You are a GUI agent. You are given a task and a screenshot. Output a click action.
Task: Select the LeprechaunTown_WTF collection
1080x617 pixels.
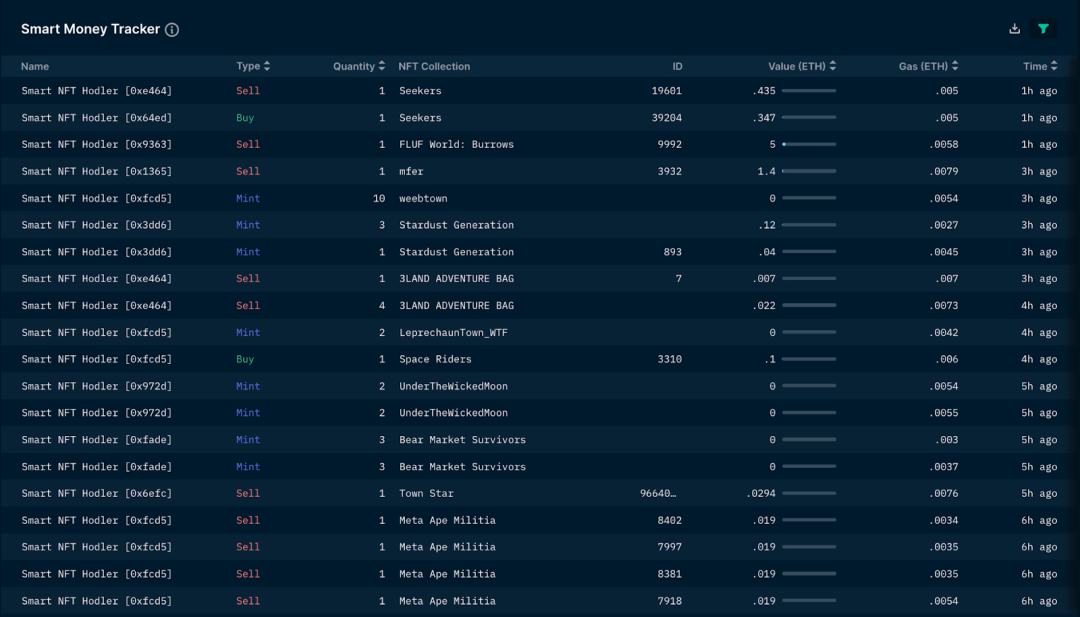pos(453,333)
